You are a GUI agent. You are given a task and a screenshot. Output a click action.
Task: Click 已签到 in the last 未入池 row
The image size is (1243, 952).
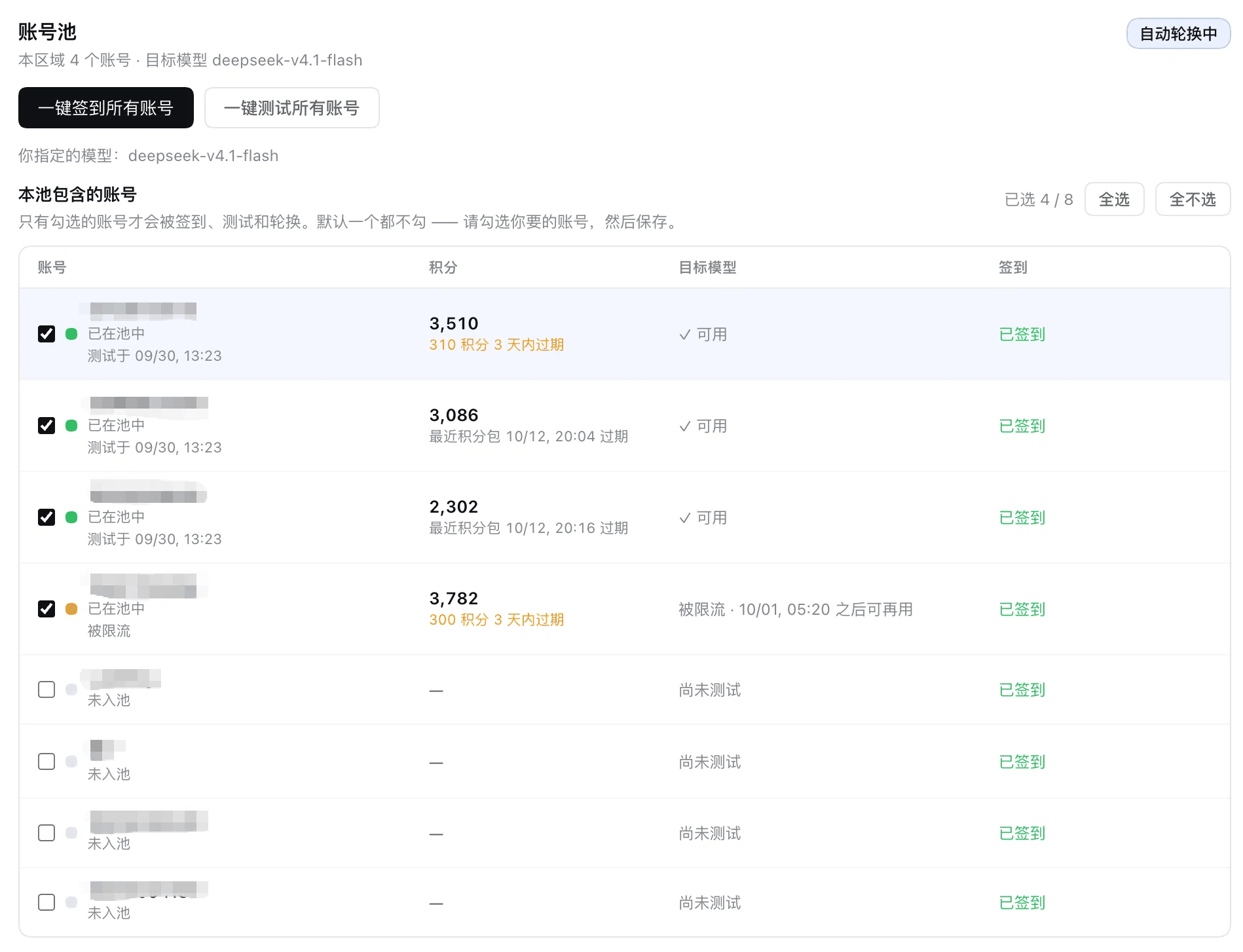(x=1022, y=903)
